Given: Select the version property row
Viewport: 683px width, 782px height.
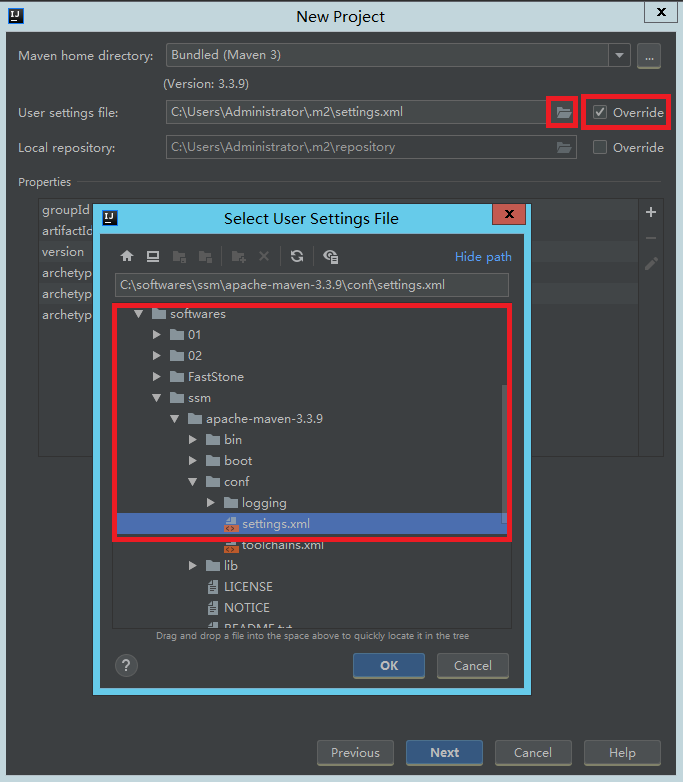Looking at the screenshot, I should pos(66,252).
